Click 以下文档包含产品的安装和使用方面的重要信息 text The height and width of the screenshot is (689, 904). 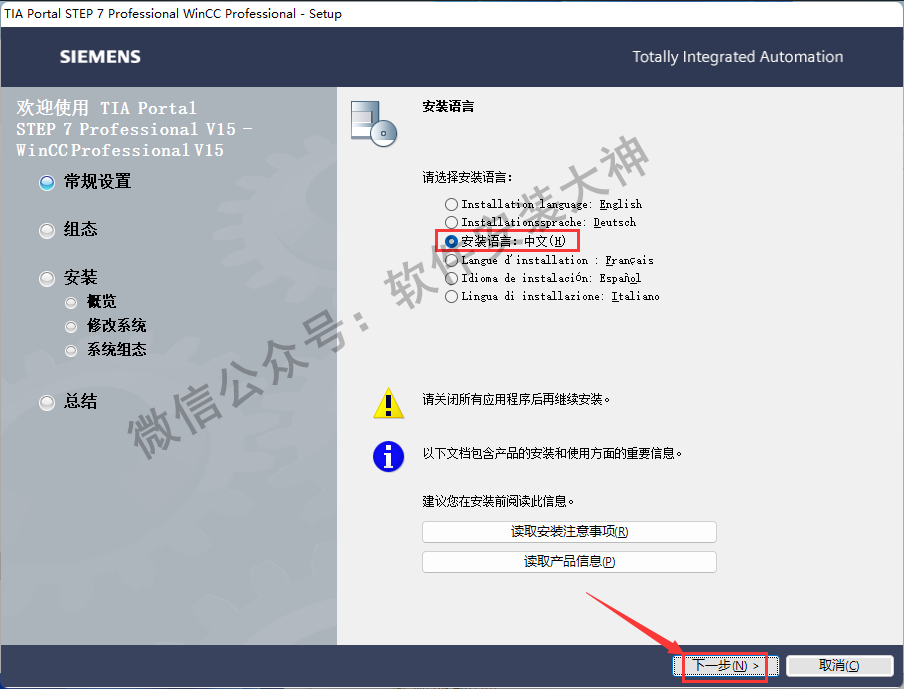pyautogui.click(x=552, y=454)
